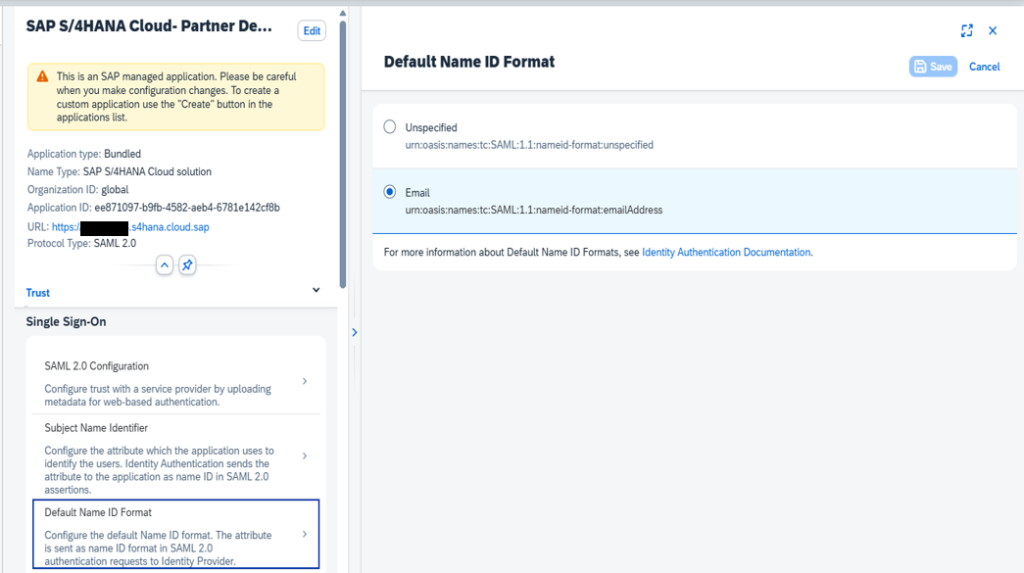Viewport: 1024px width, 573px height.
Task: Click the orange warning triangle icon
Action: pos(42,77)
